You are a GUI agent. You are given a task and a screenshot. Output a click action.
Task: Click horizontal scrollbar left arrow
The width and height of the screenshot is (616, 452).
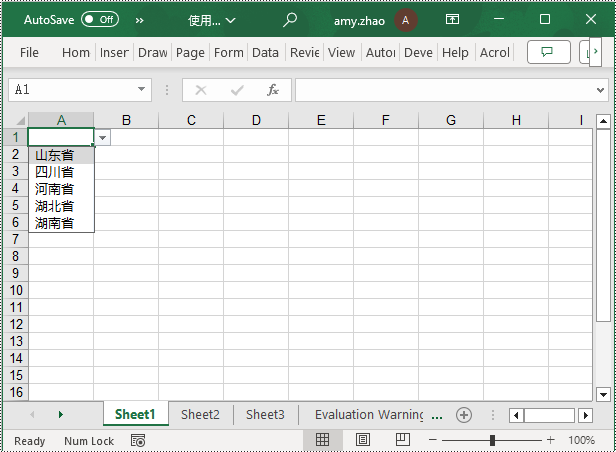click(x=516, y=415)
